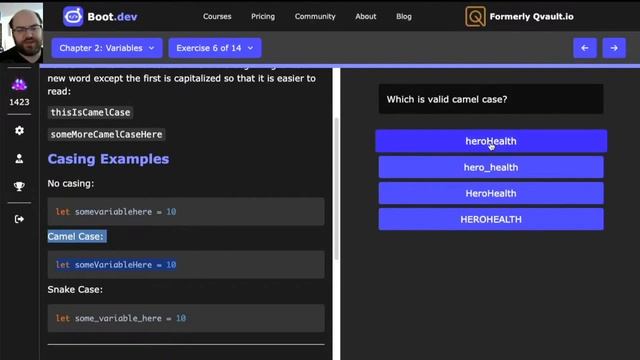Click the purple gems icon above 1423
The image size is (640, 360).
pos(19,84)
